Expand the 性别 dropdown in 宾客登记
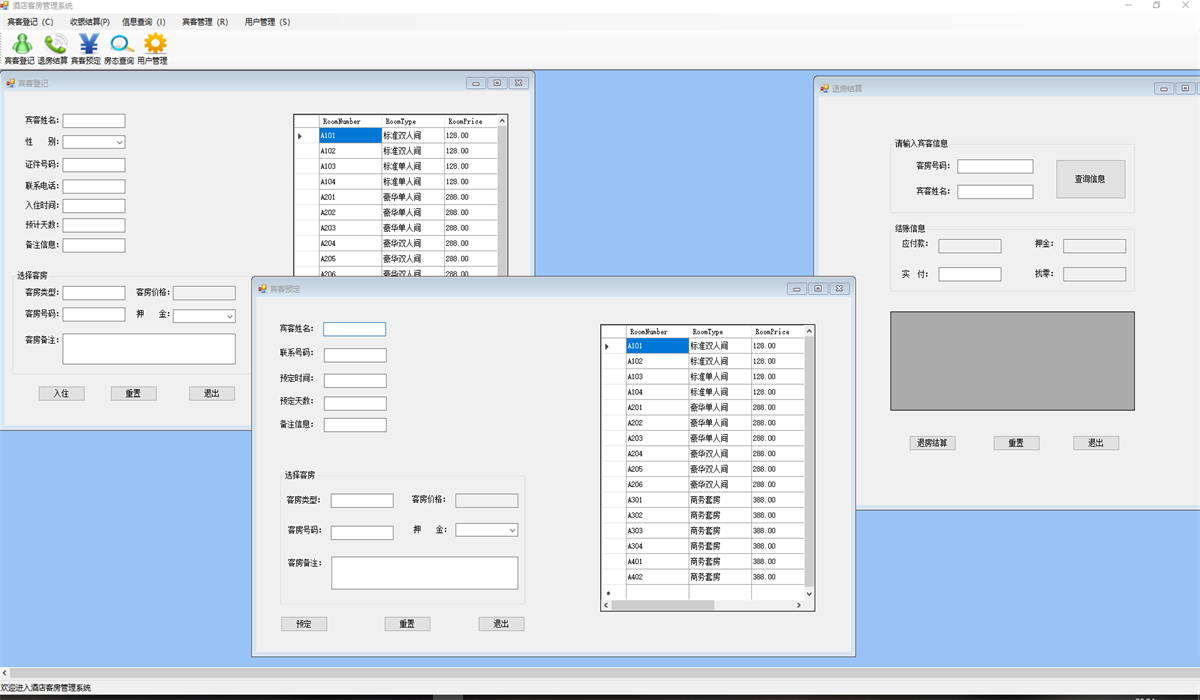 coord(119,142)
